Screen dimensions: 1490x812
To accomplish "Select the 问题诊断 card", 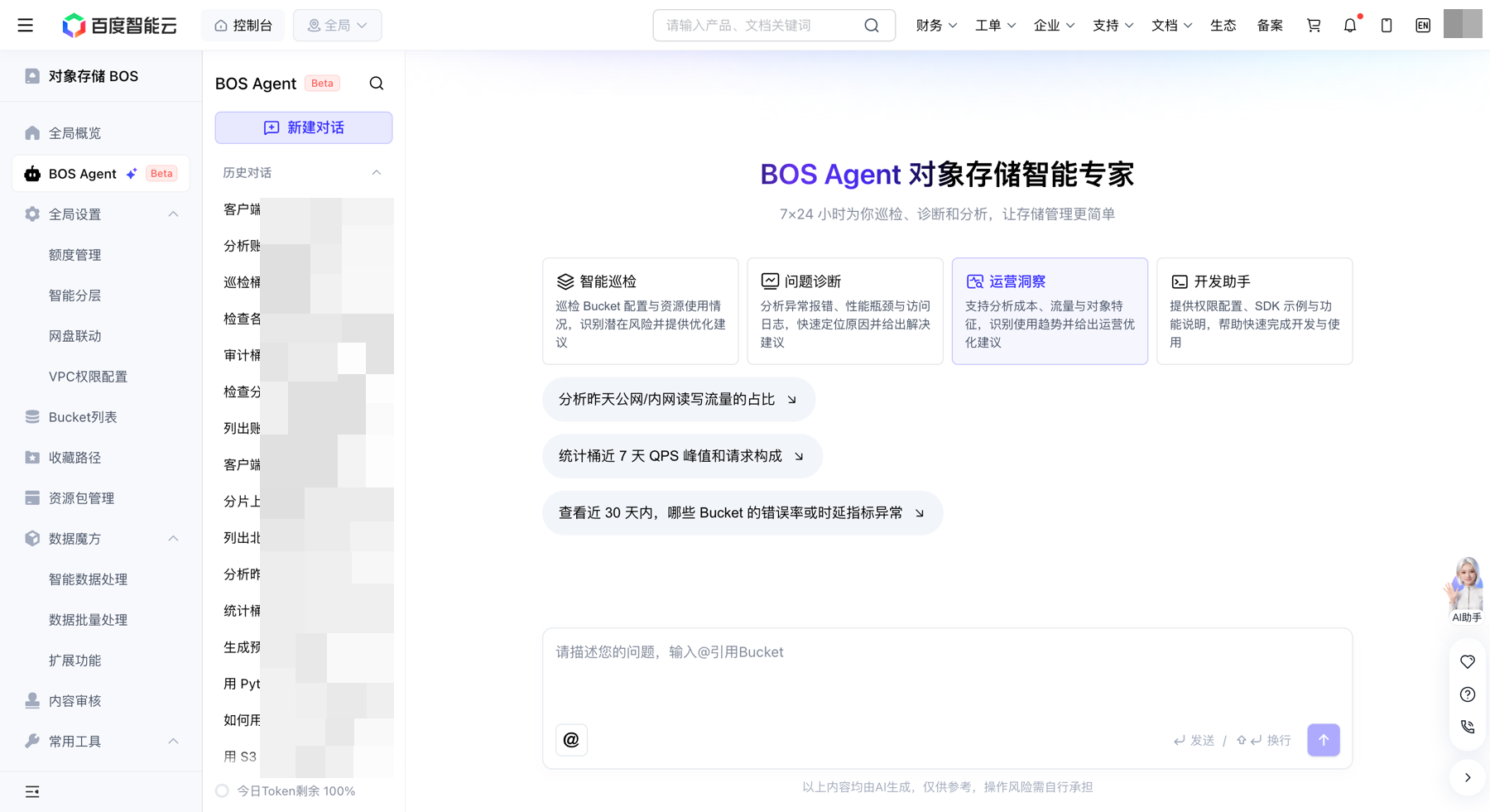I will click(x=845, y=311).
